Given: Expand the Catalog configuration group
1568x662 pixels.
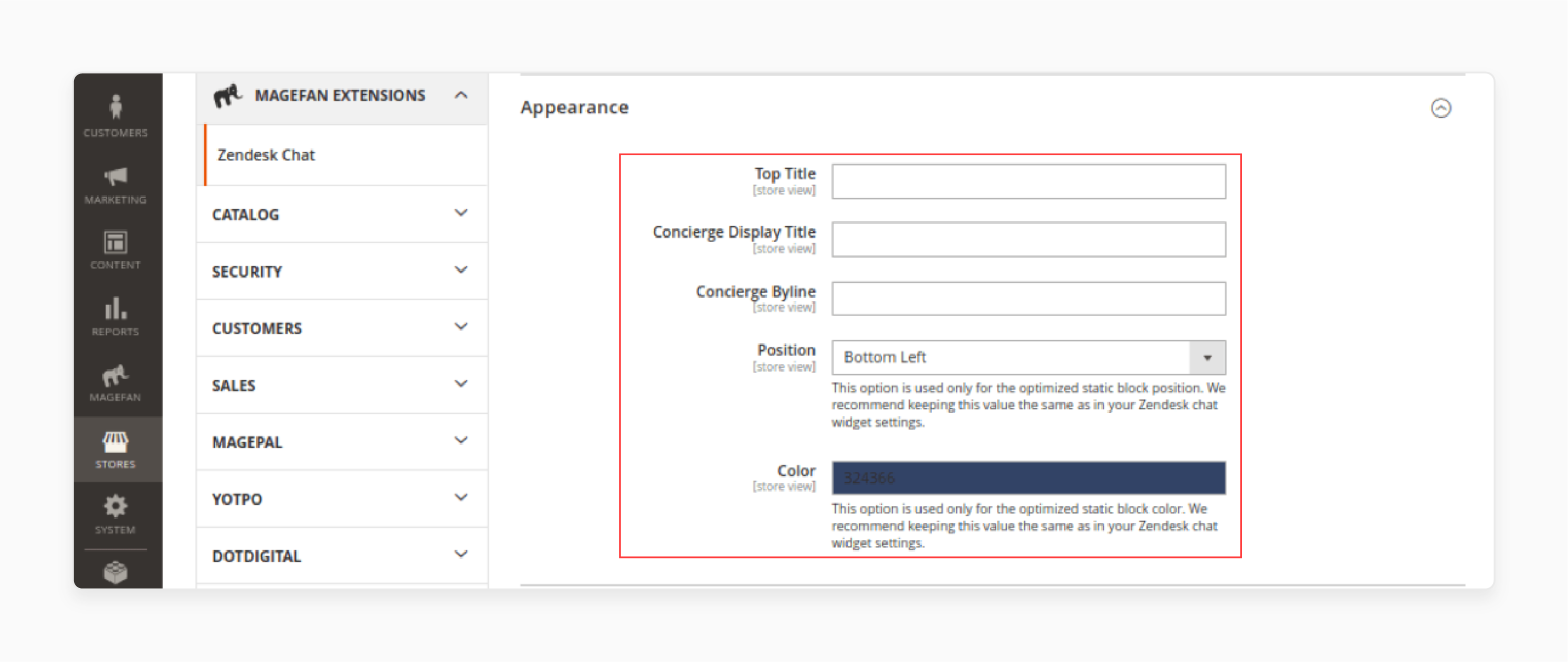Looking at the screenshot, I should coord(342,214).
